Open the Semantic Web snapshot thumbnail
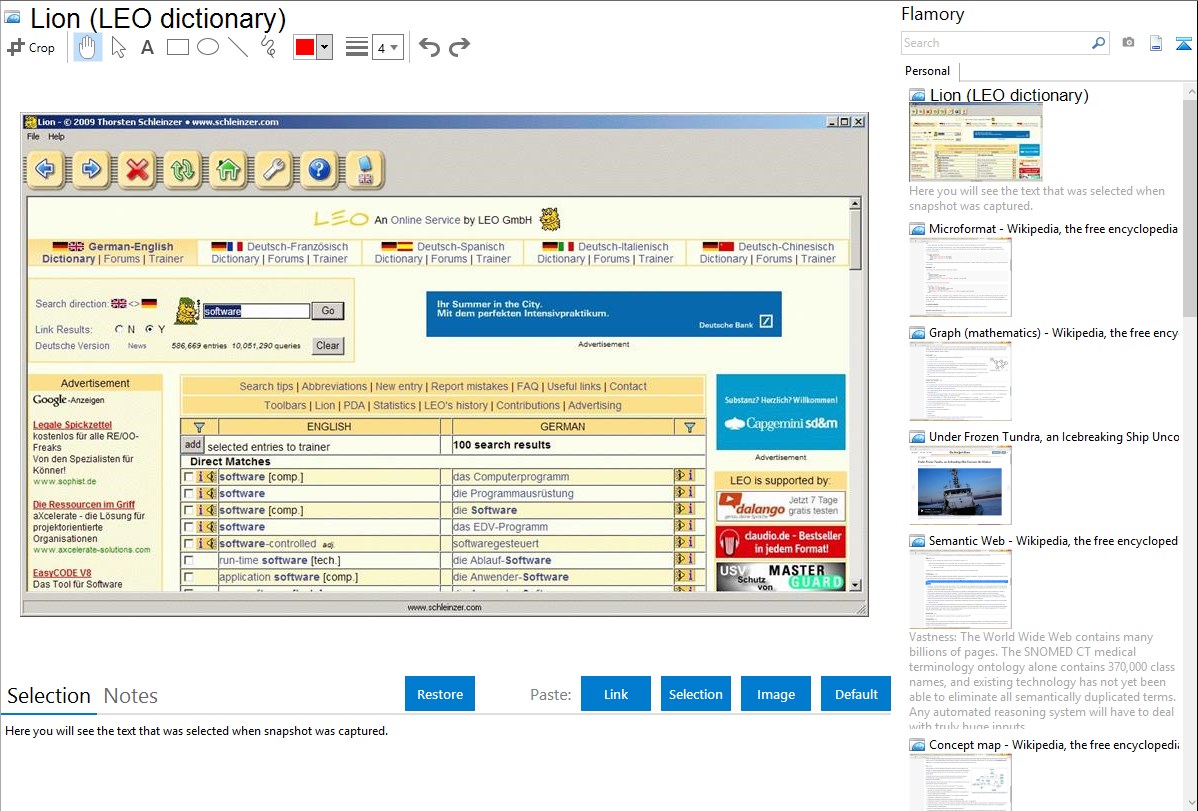This screenshot has height=811, width=1198. click(960, 589)
